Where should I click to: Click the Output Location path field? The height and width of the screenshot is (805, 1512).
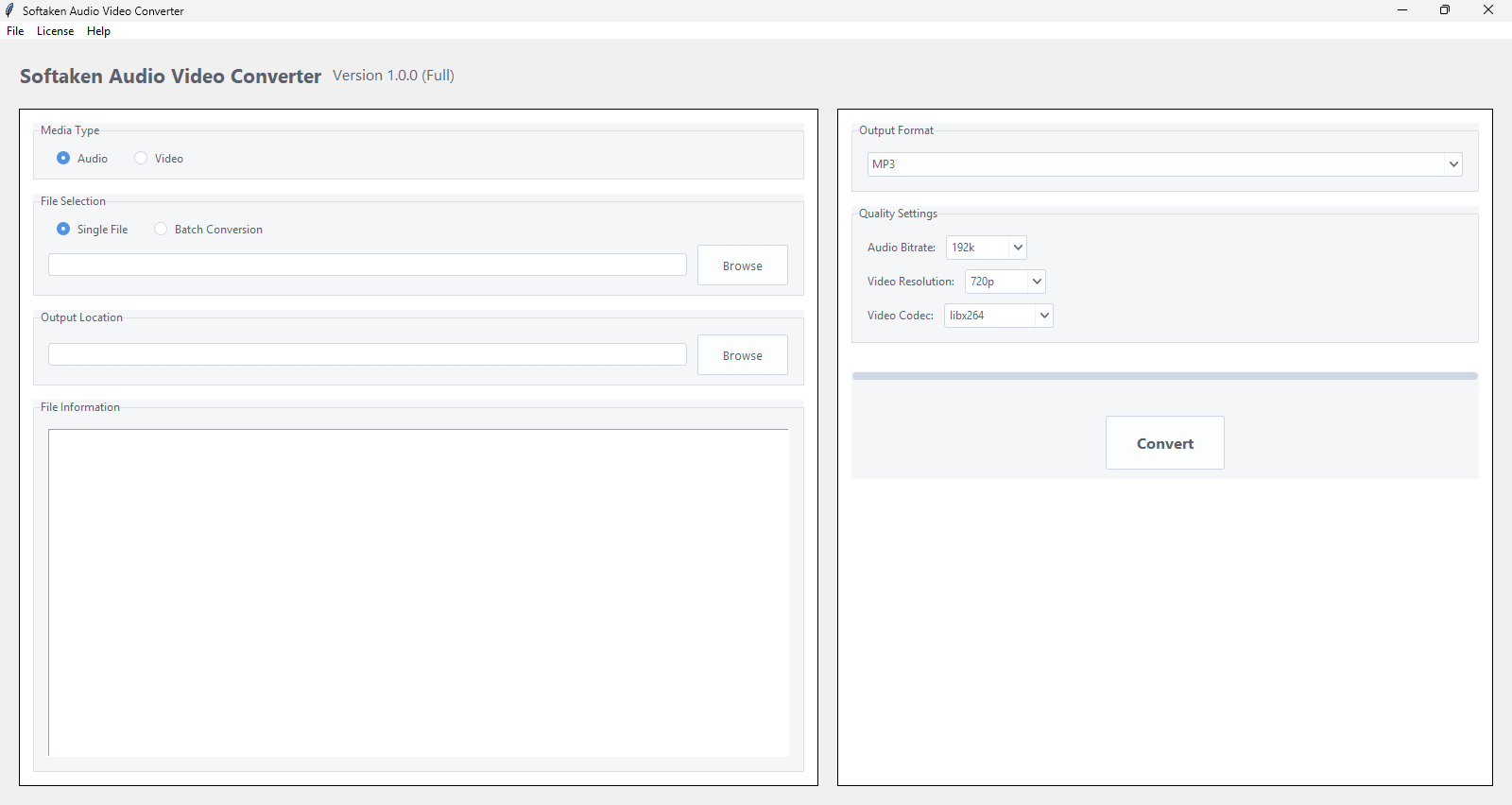[367, 354]
